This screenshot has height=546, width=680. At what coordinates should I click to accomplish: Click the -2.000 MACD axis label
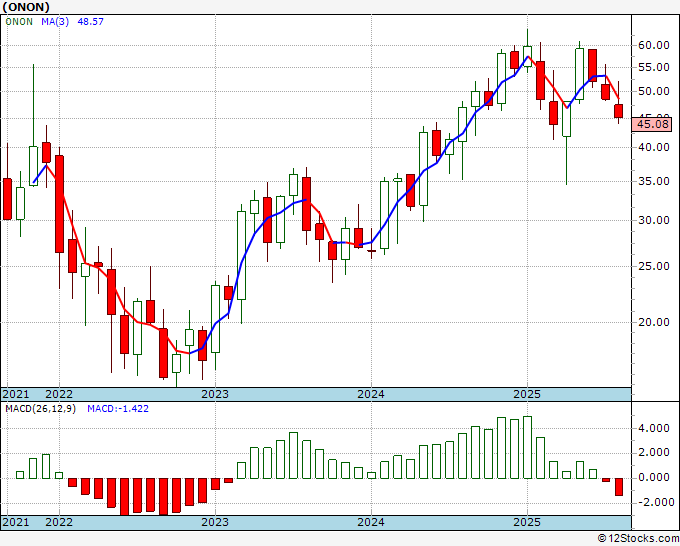654,502
